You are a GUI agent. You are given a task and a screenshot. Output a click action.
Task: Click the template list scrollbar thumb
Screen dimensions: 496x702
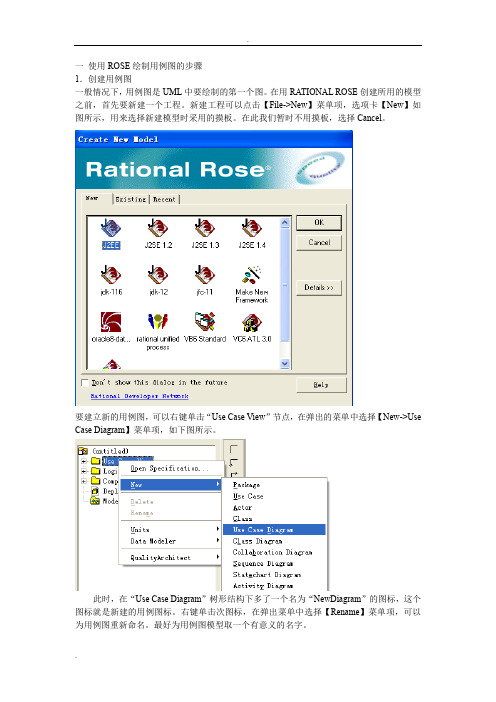(285, 285)
